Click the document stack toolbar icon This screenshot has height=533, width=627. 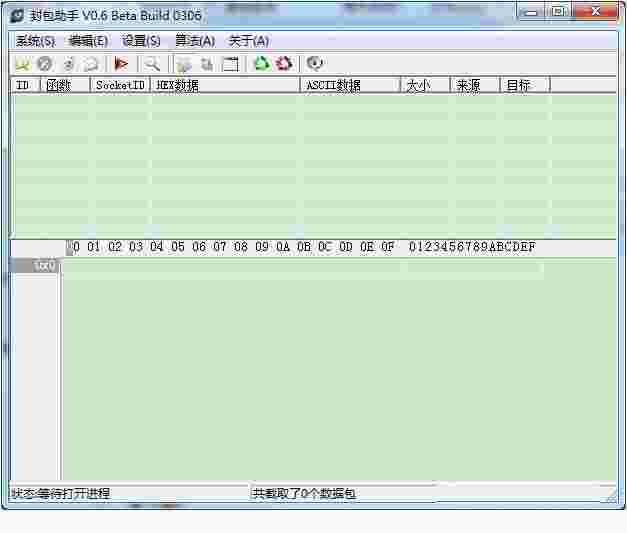click(x=184, y=64)
